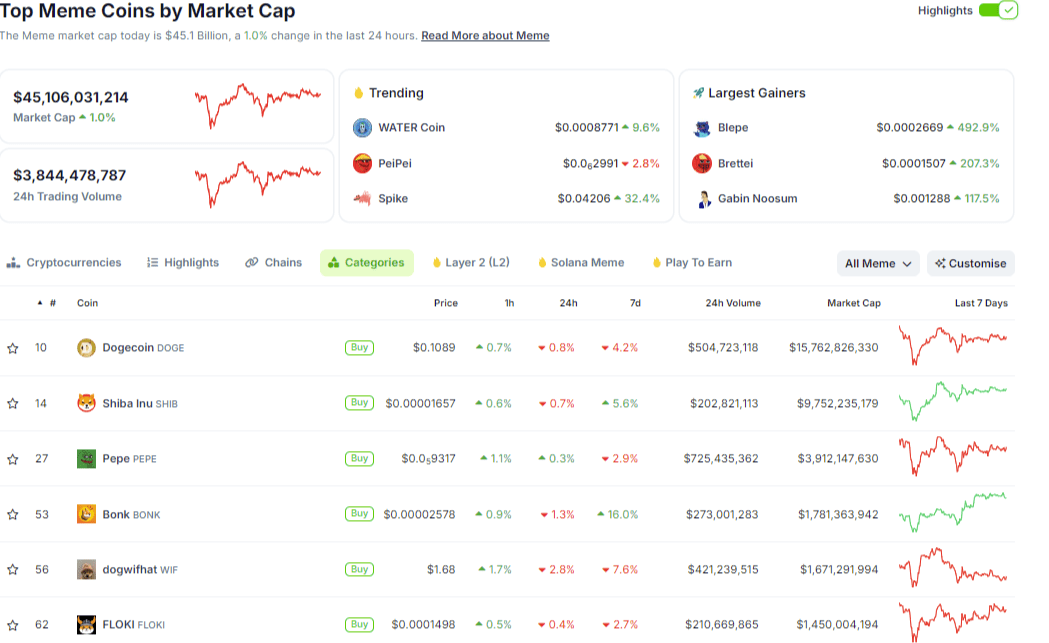Image resolution: width=1049 pixels, height=643 pixels.
Task: Open the dogwifhat WIF coin name
Action: (140, 569)
